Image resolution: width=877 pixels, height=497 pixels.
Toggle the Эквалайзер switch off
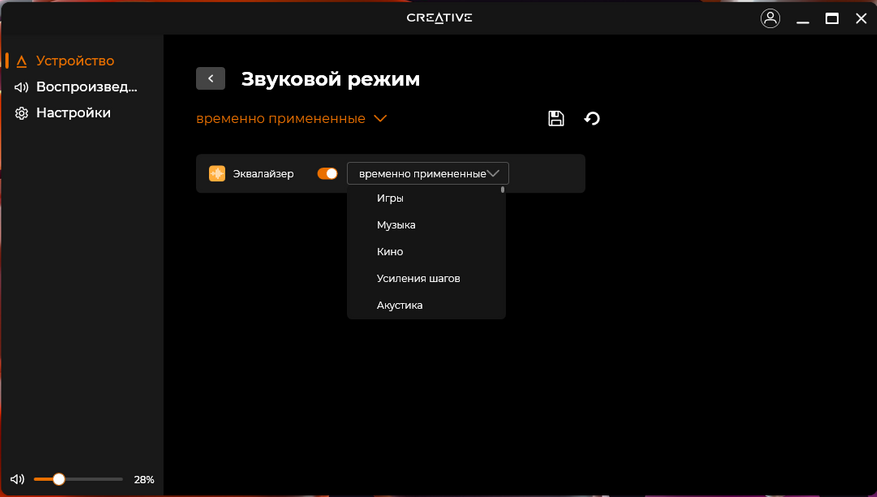pos(327,174)
